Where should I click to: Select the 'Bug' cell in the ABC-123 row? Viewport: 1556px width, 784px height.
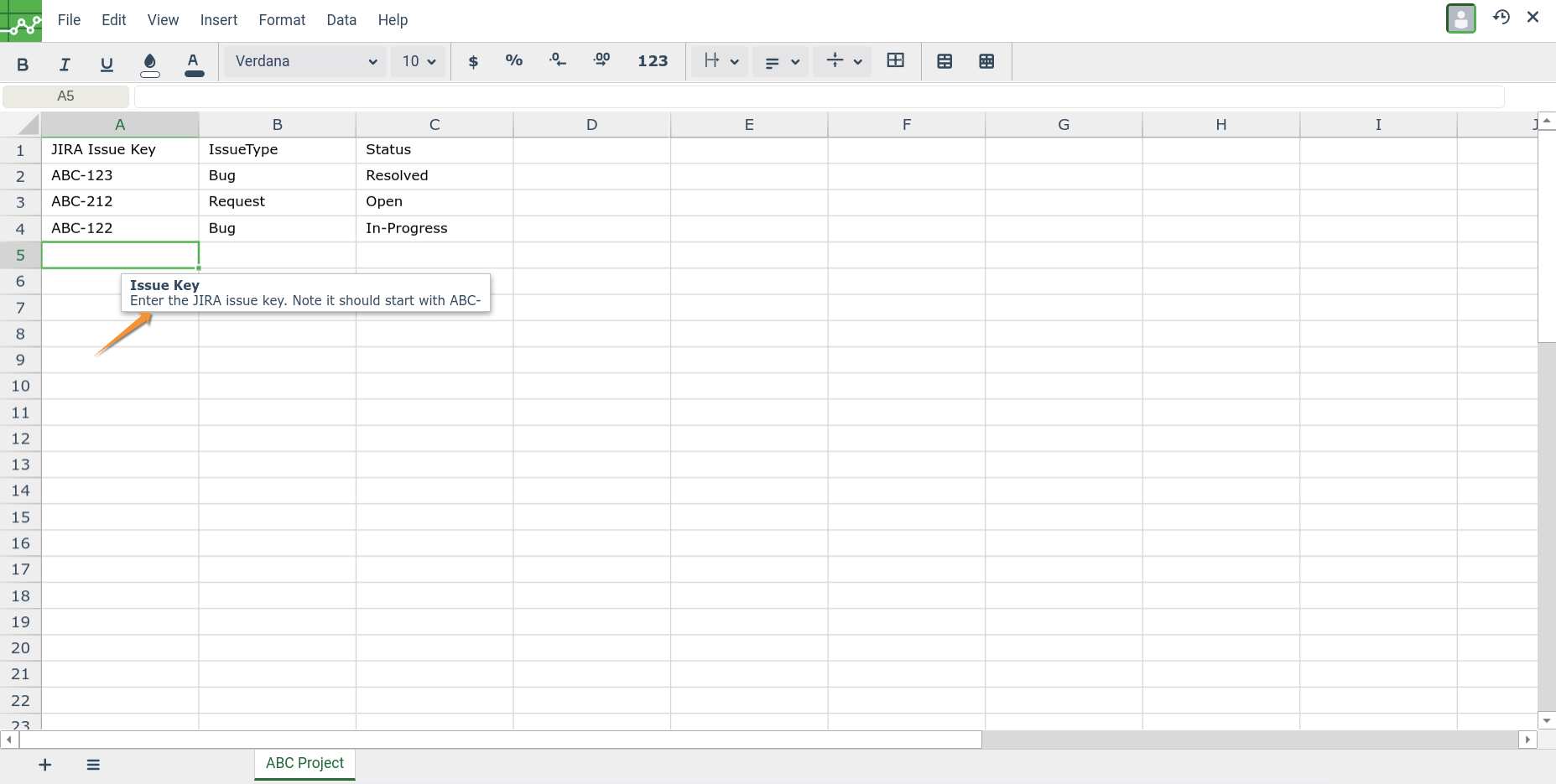click(x=278, y=176)
